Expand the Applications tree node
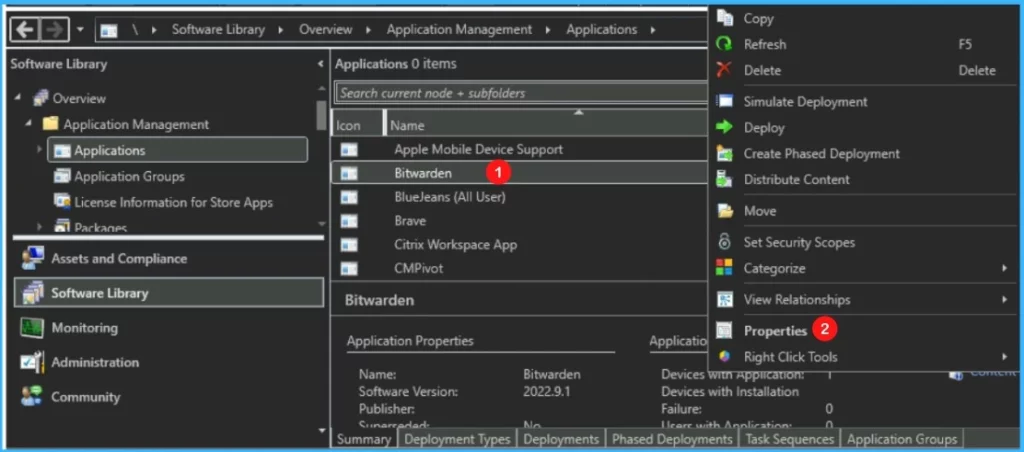Screen dimensions: 1024x452 click(x=40, y=150)
